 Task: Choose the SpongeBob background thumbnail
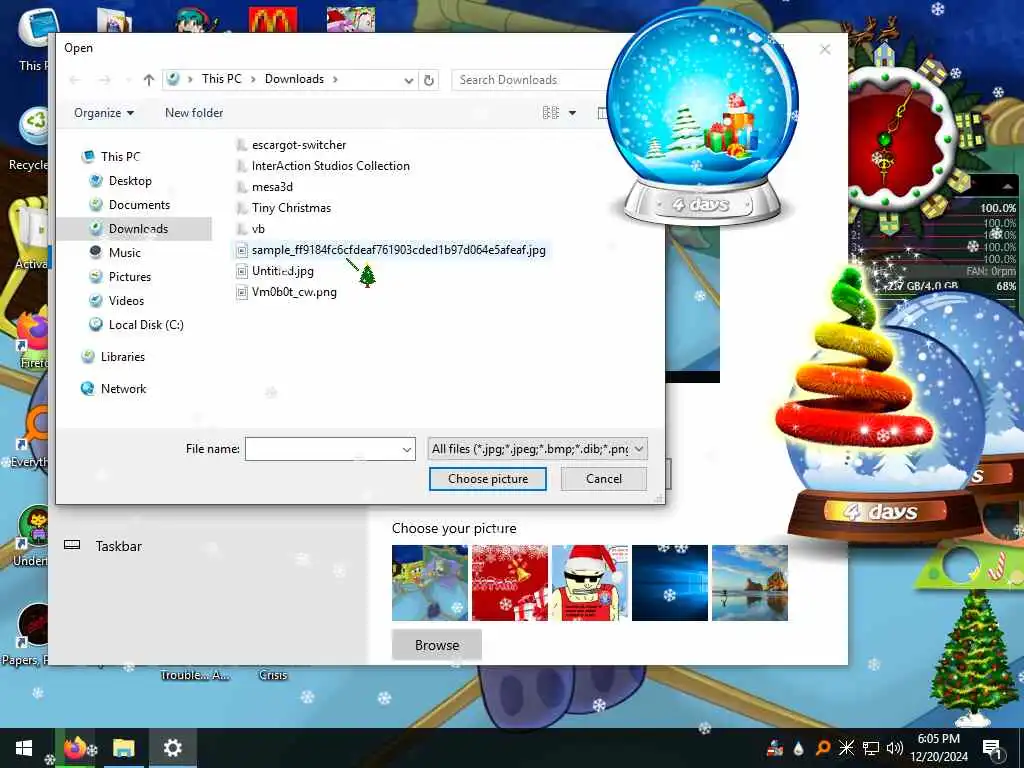click(x=430, y=583)
